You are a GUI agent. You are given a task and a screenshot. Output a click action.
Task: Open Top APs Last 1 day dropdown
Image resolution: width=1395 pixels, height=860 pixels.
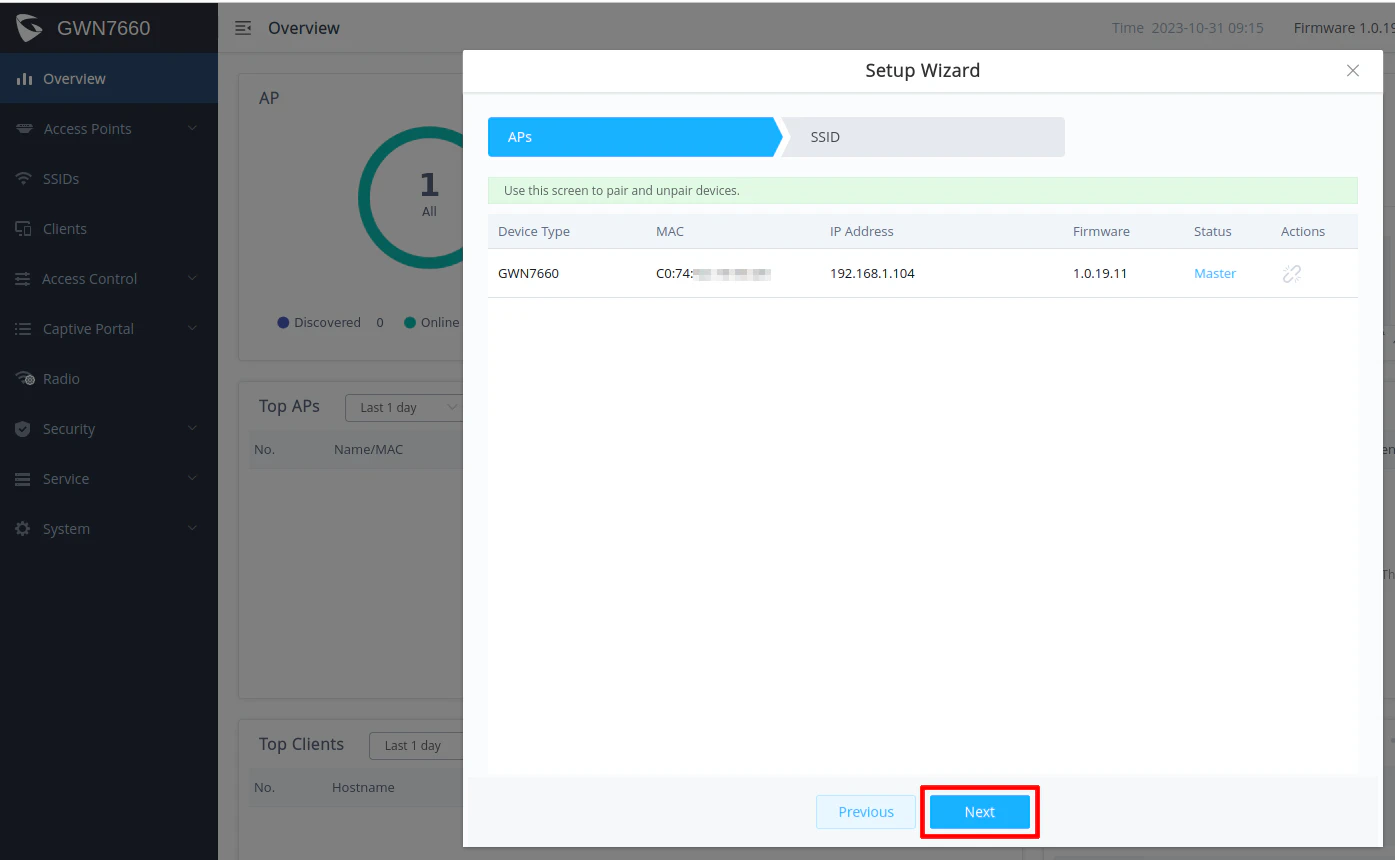[405, 407]
